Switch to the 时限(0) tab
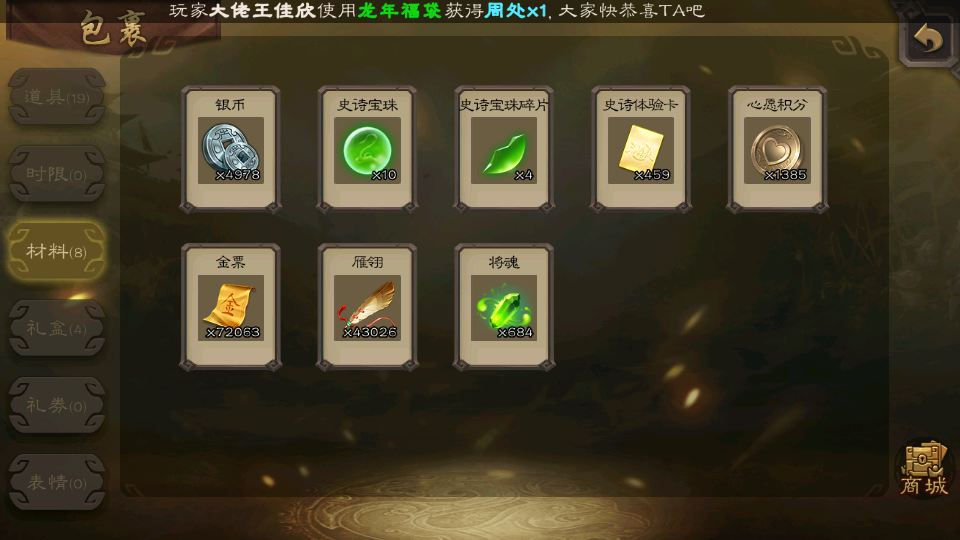 click(x=56, y=174)
